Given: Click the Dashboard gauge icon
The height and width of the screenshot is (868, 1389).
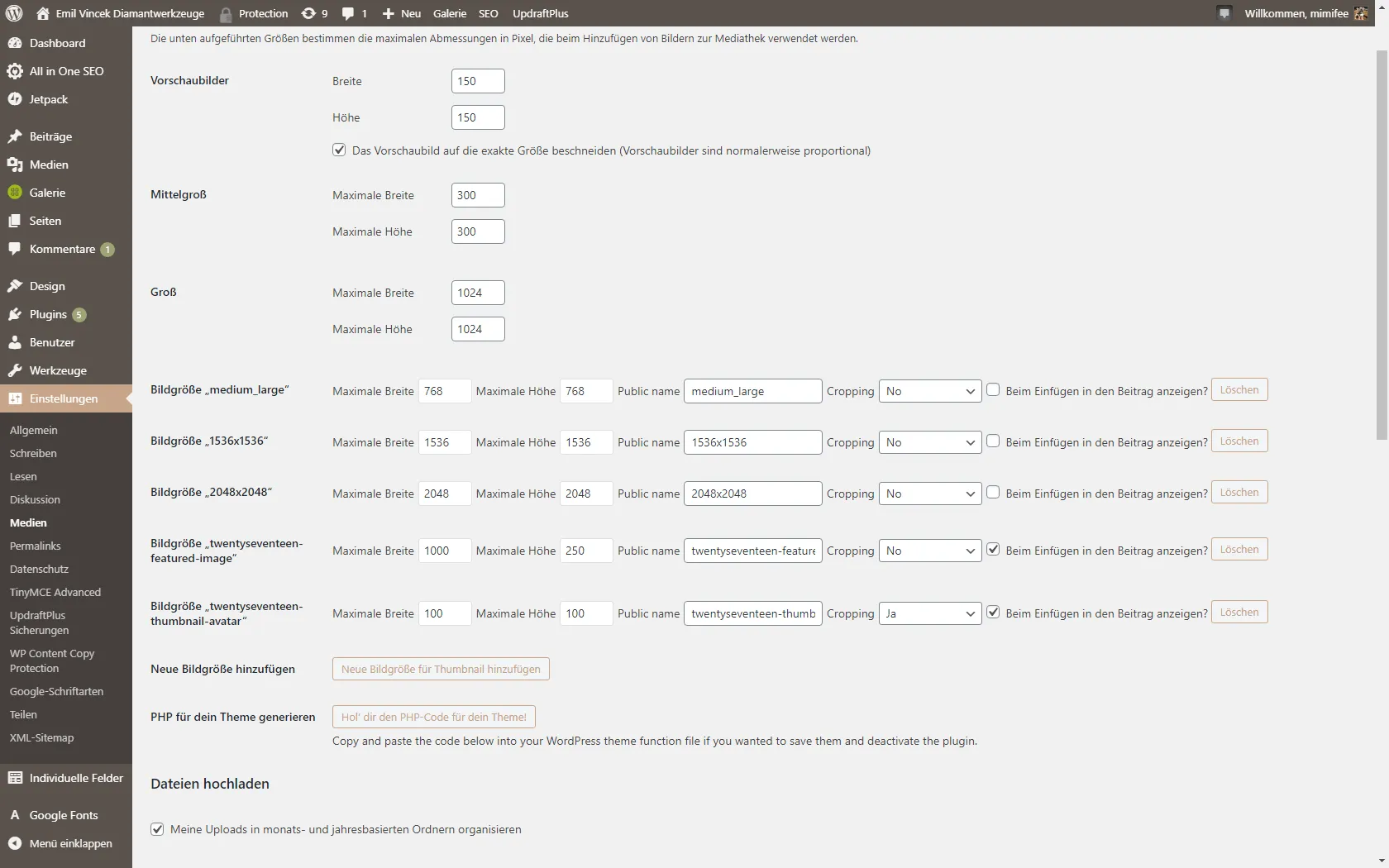Looking at the screenshot, I should (x=15, y=43).
